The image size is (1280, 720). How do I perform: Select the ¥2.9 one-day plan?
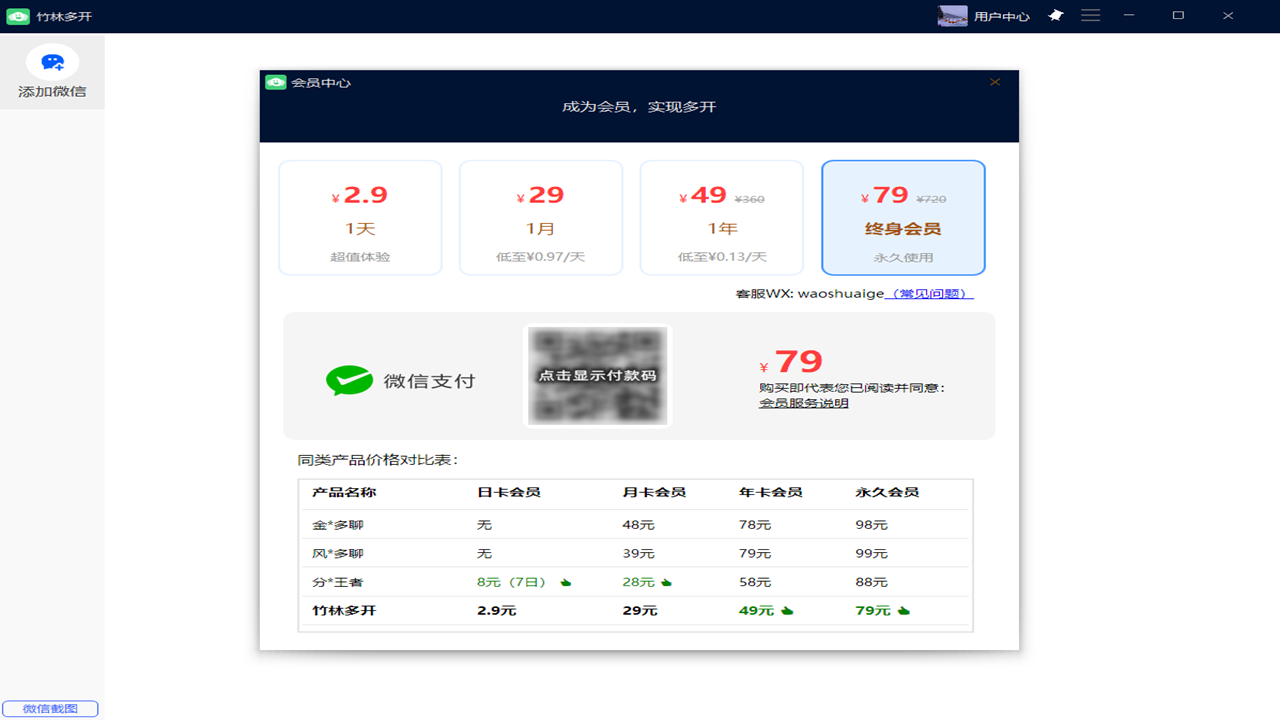[360, 218]
